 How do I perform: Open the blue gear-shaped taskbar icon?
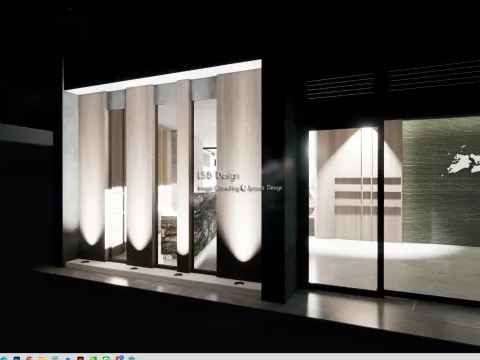[x=132, y=358]
